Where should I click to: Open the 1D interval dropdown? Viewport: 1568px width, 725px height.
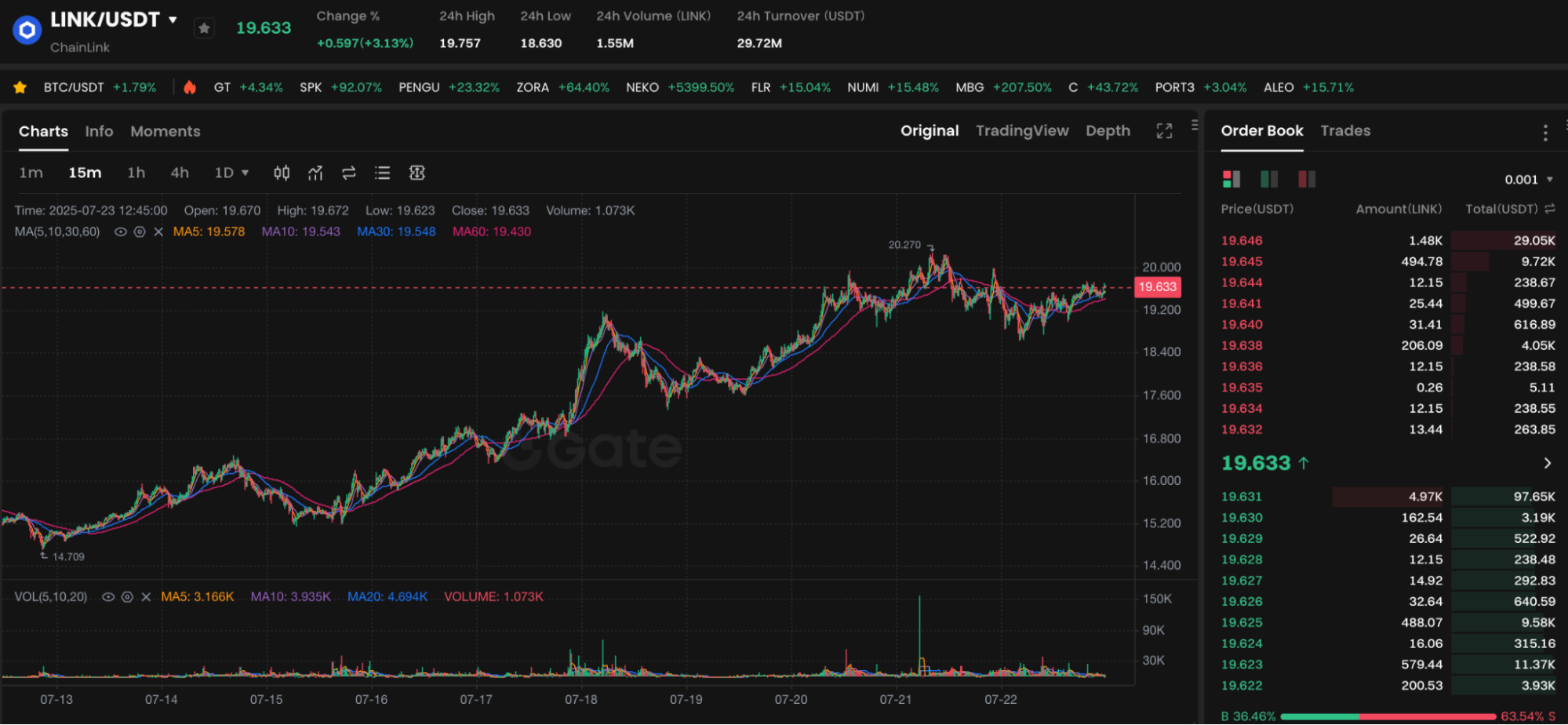(x=231, y=173)
